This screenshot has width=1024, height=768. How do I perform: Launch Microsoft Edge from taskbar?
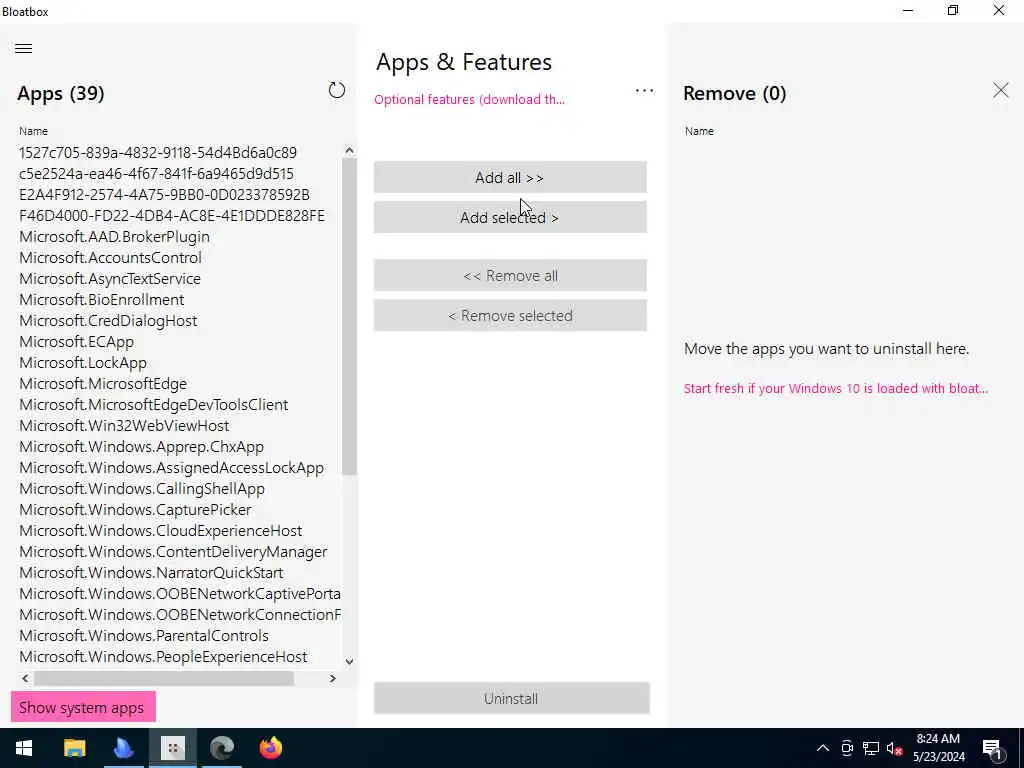222,748
